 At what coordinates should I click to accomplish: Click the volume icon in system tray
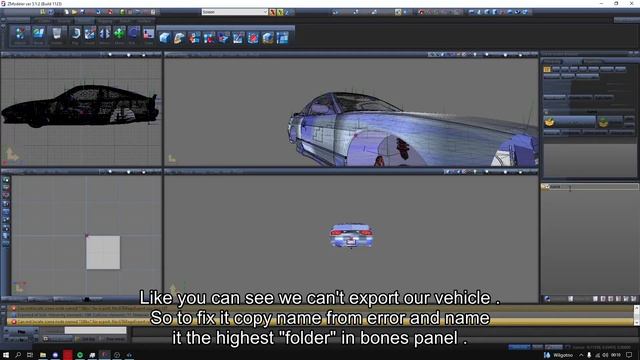(x=605, y=355)
